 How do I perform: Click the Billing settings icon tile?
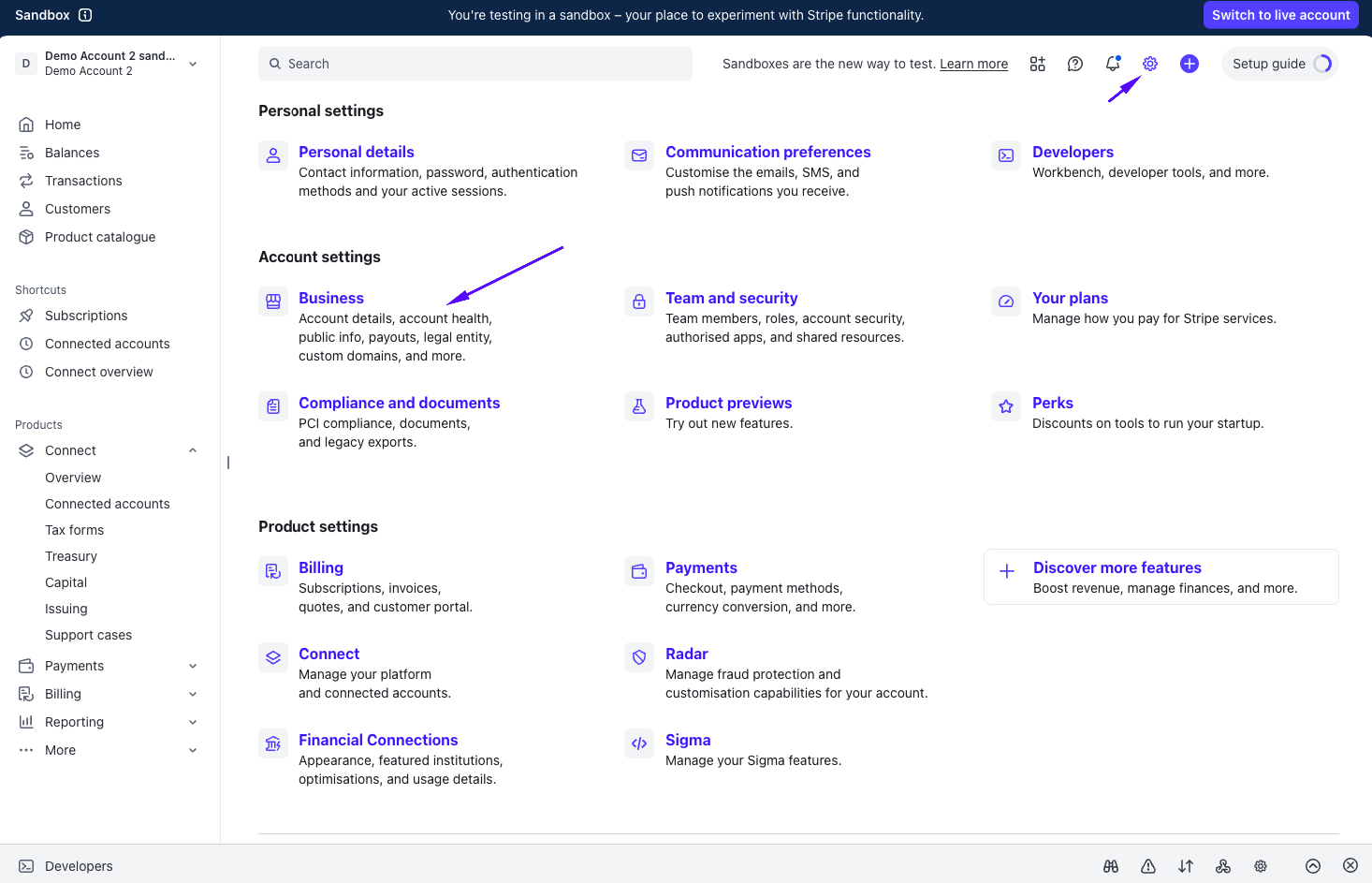(273, 571)
